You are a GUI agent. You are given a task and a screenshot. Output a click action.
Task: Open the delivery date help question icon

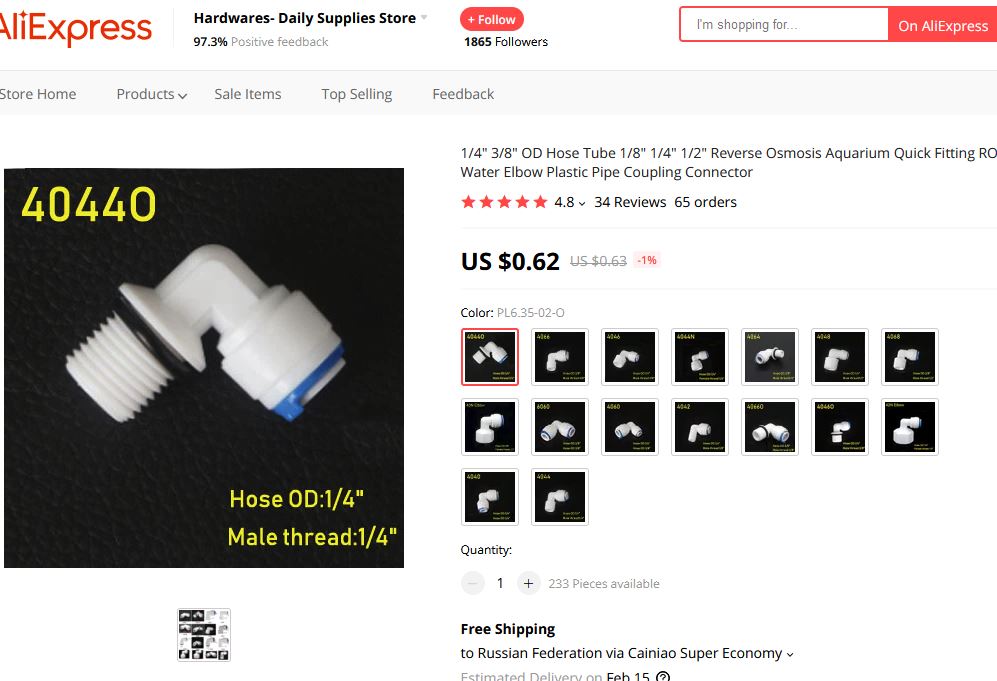click(663, 676)
